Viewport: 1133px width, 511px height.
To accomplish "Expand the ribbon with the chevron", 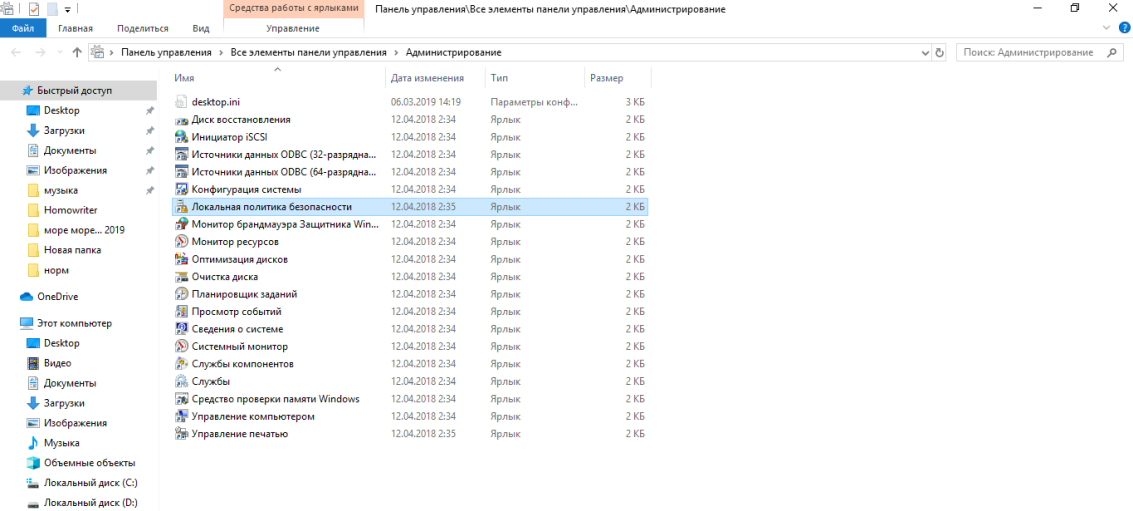I will (1108, 27).
